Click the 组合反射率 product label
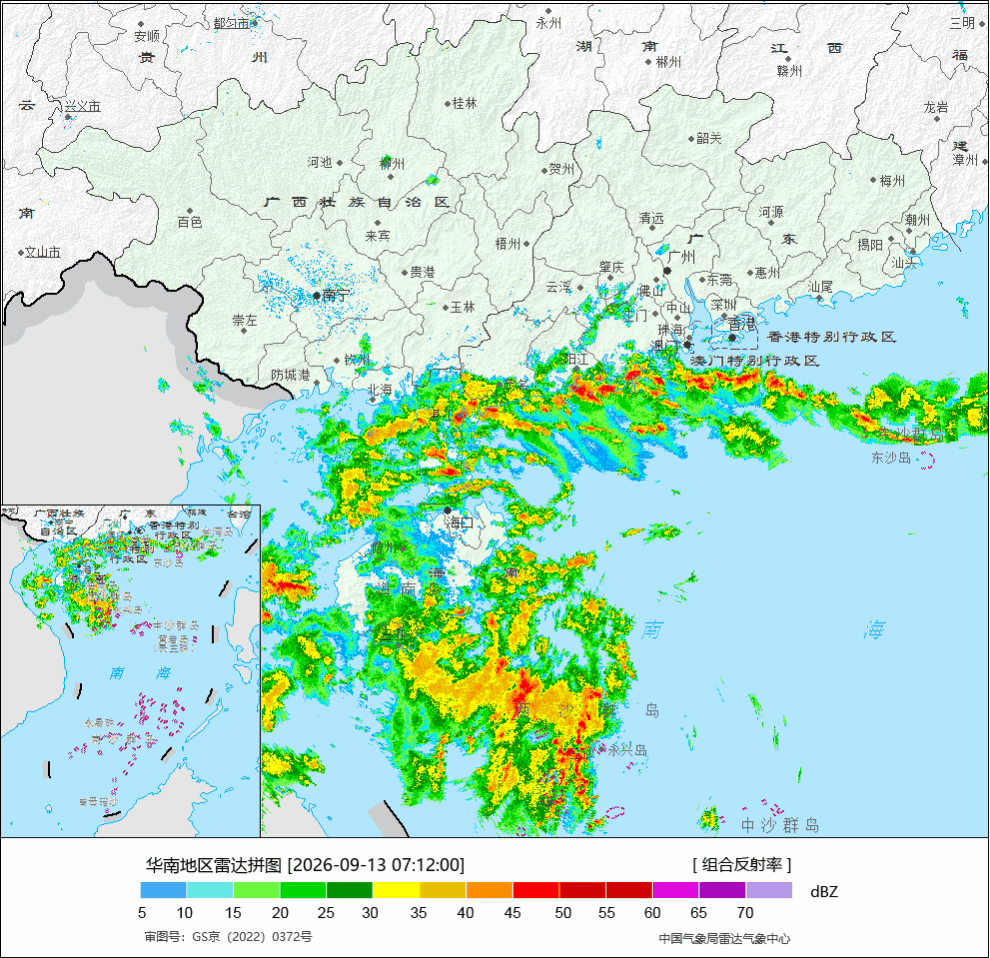The height and width of the screenshot is (958, 990). tap(741, 864)
